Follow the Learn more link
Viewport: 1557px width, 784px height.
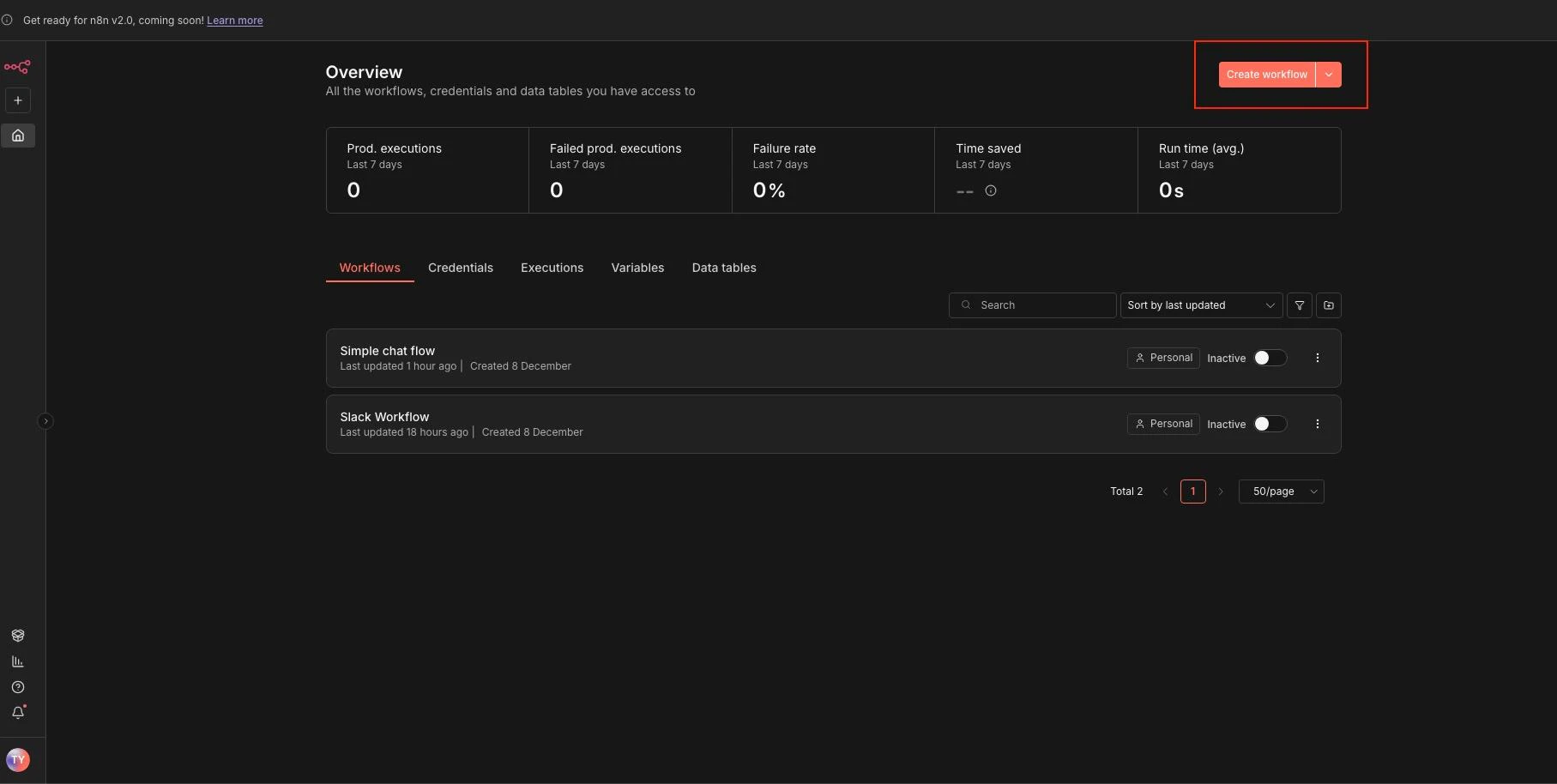coord(234,21)
